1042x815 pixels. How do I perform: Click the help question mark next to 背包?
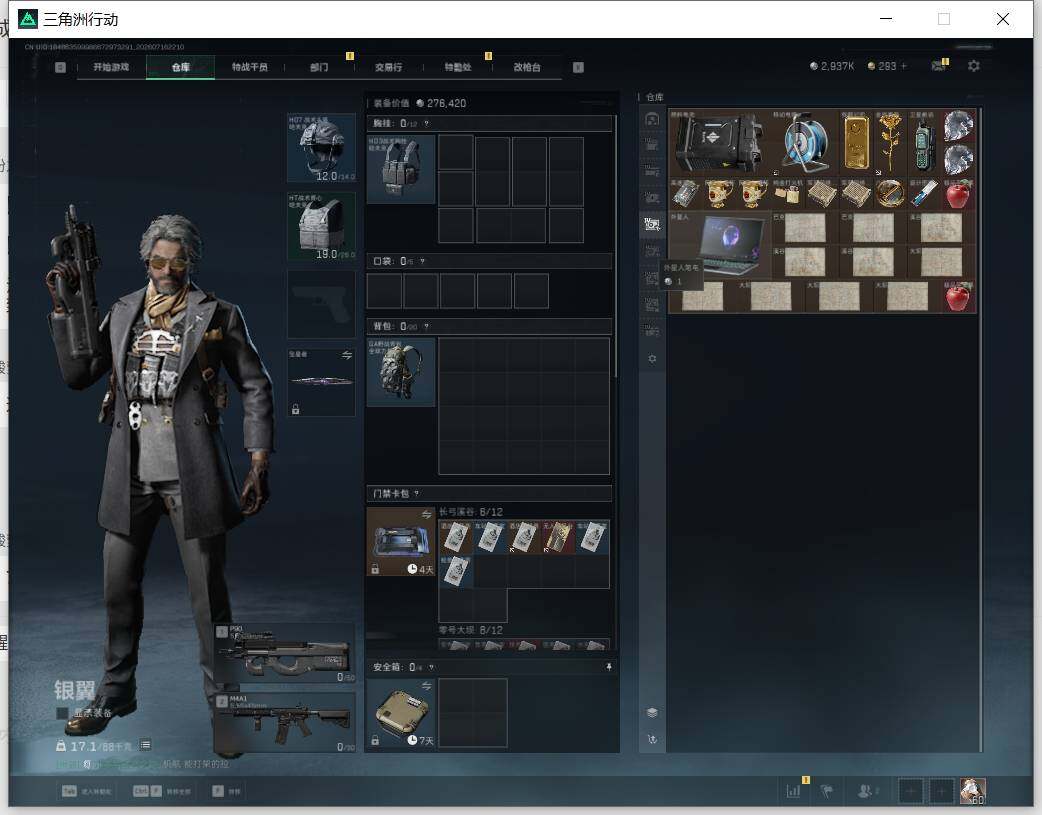[x=426, y=326]
